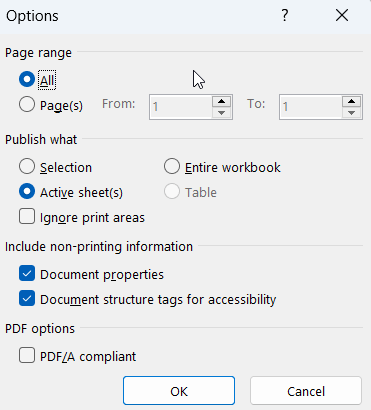Click the From page number field
Viewport: 371px width, 410px height.
pyautogui.click(x=181, y=107)
